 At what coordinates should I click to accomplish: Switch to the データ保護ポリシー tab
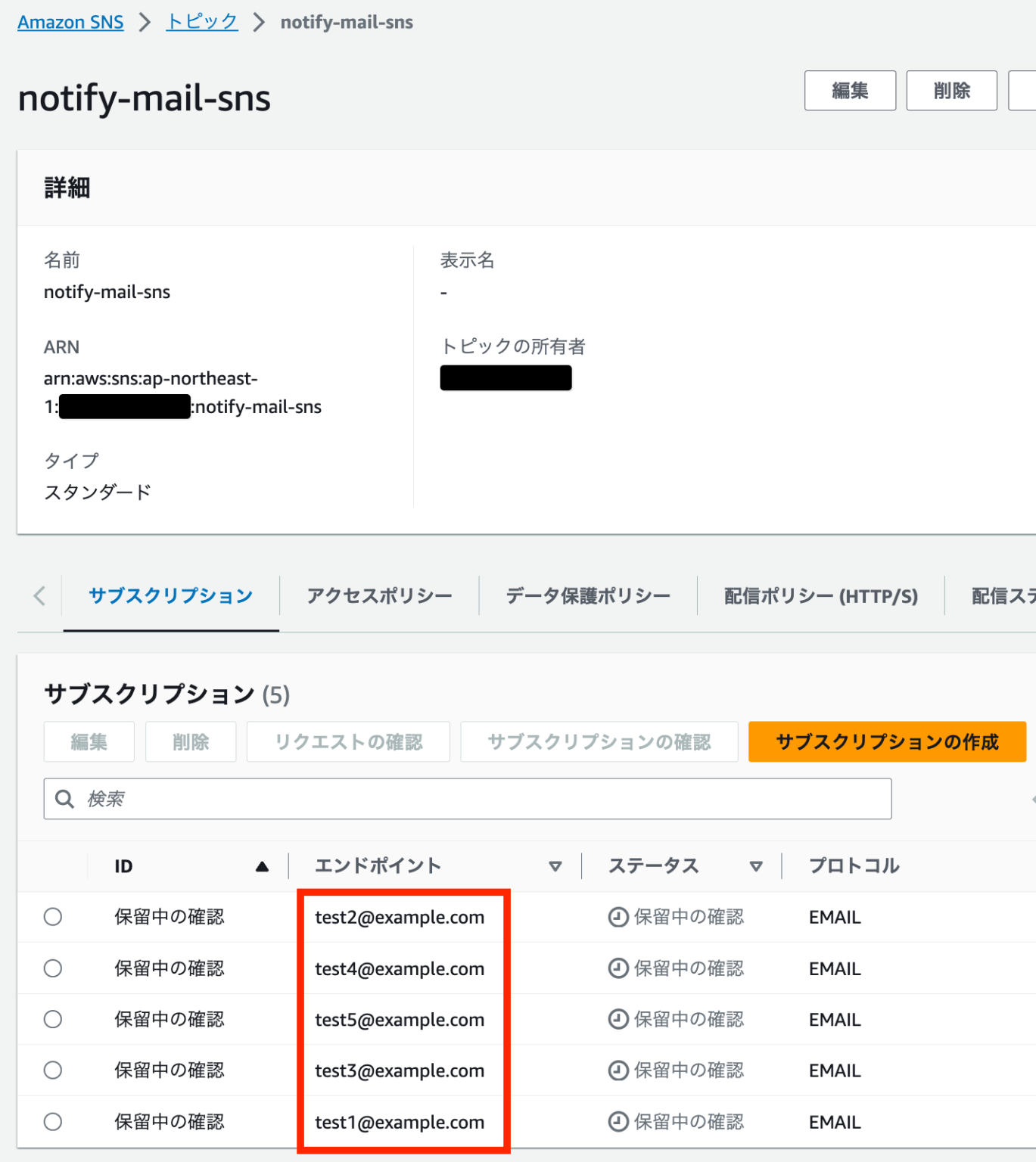(x=587, y=596)
